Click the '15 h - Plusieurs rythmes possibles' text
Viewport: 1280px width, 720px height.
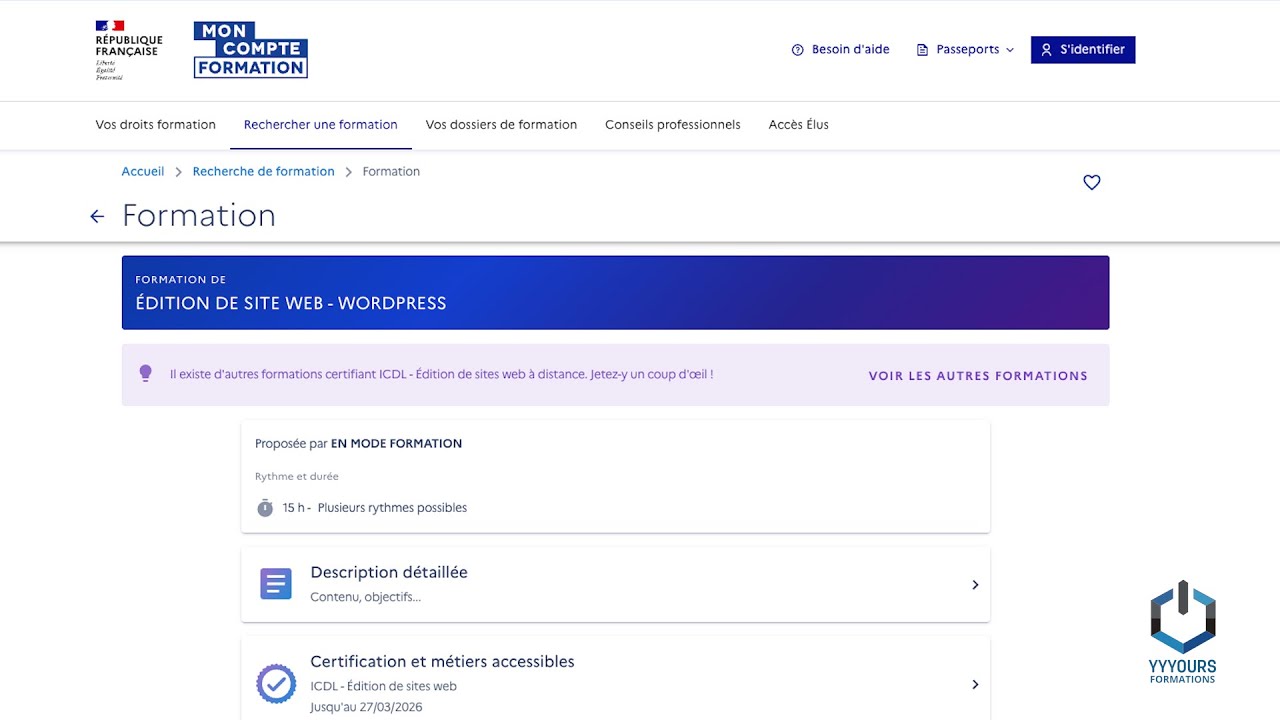(374, 508)
